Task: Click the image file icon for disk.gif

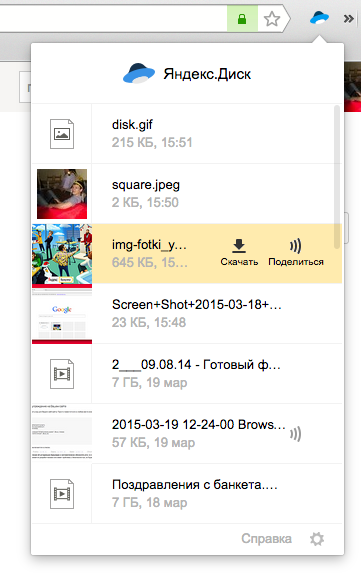Action: [62, 134]
